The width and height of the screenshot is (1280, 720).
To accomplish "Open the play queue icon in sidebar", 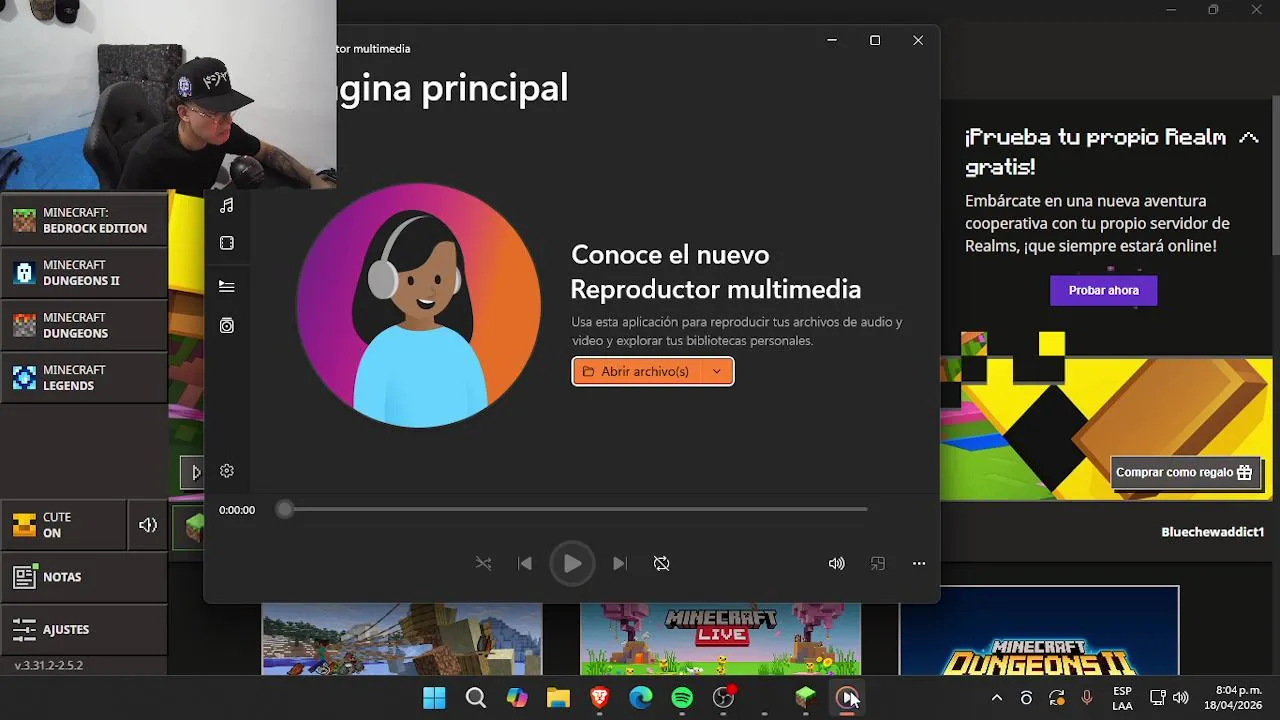I will pyautogui.click(x=227, y=286).
